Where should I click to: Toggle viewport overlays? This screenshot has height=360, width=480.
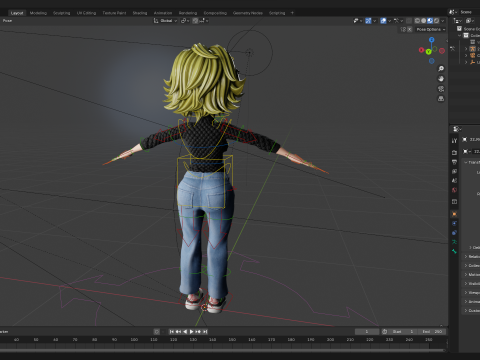point(383,21)
